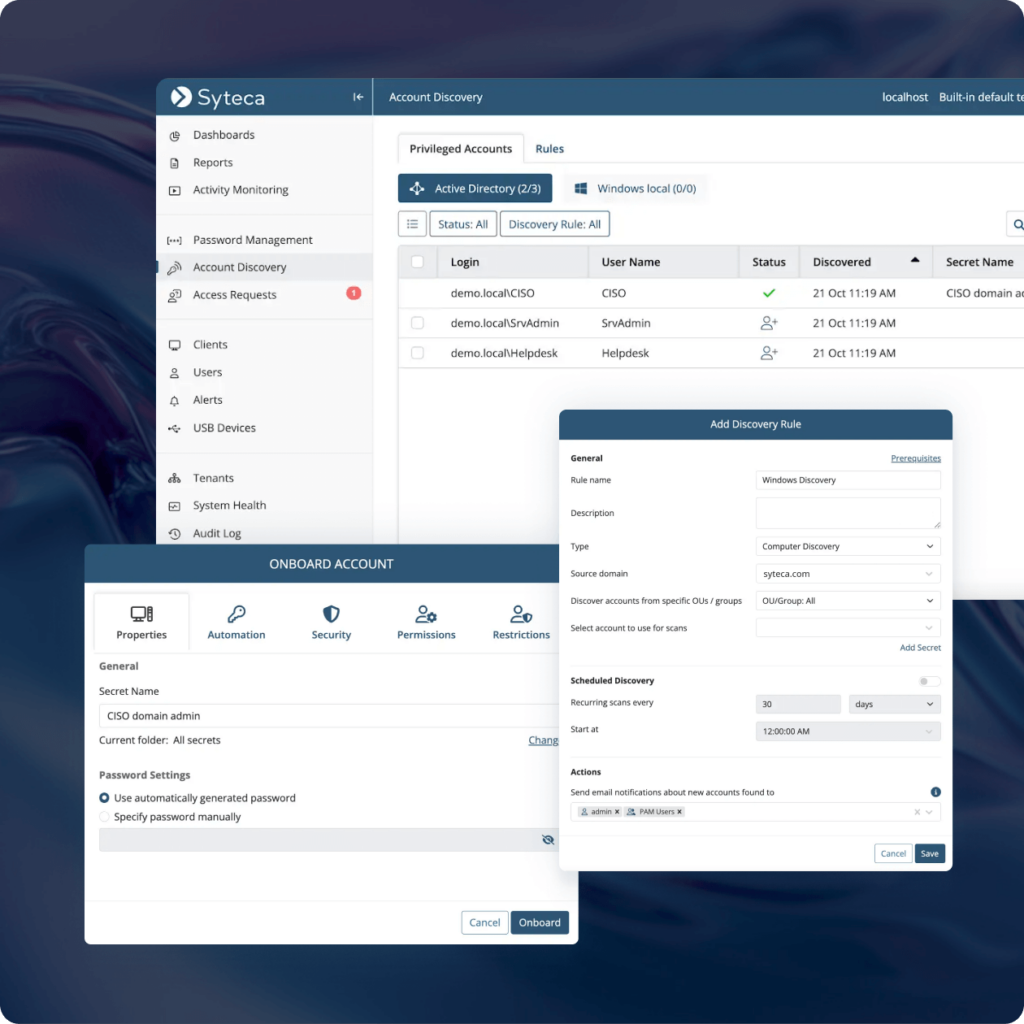The width and height of the screenshot is (1024, 1024).
Task: Open the Type dropdown showing Computer Discovery
Action: coord(848,546)
